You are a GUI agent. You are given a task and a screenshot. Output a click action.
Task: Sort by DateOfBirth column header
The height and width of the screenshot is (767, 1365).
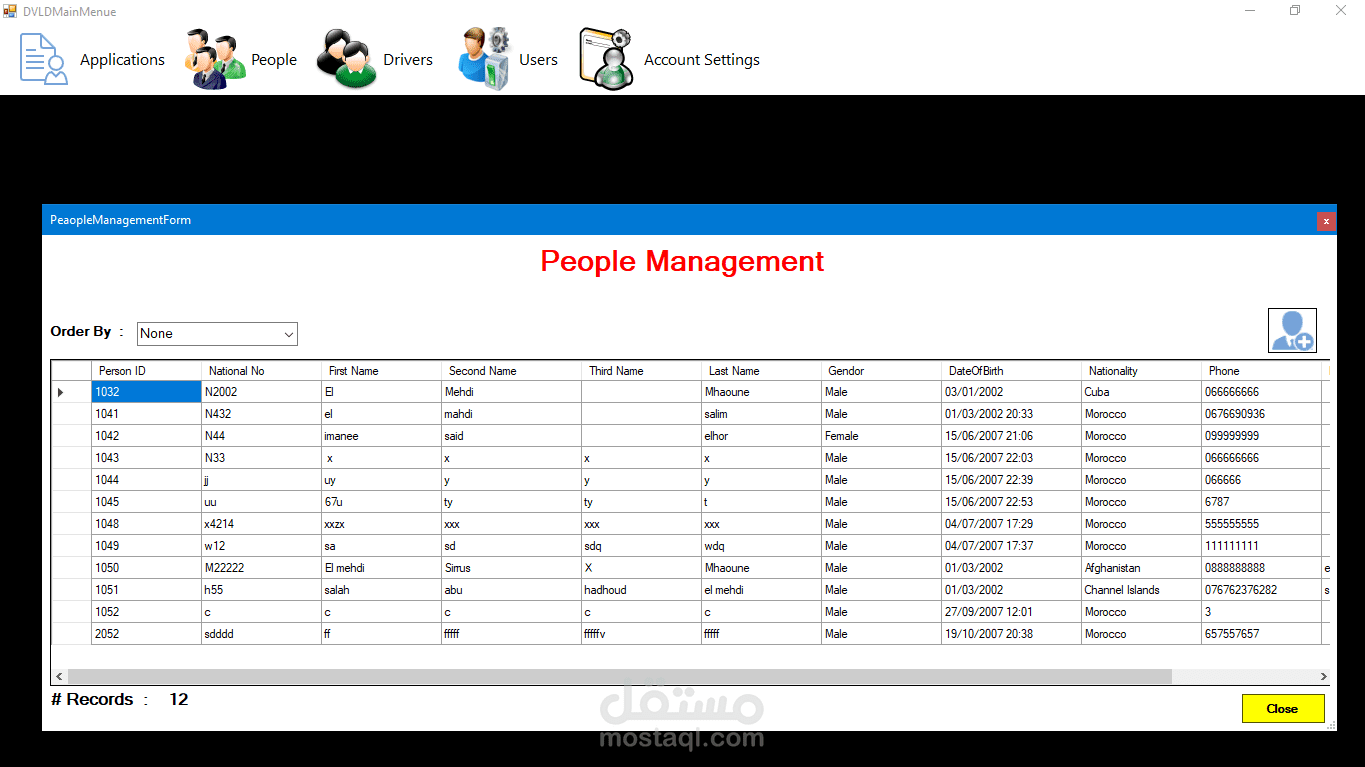click(1011, 371)
